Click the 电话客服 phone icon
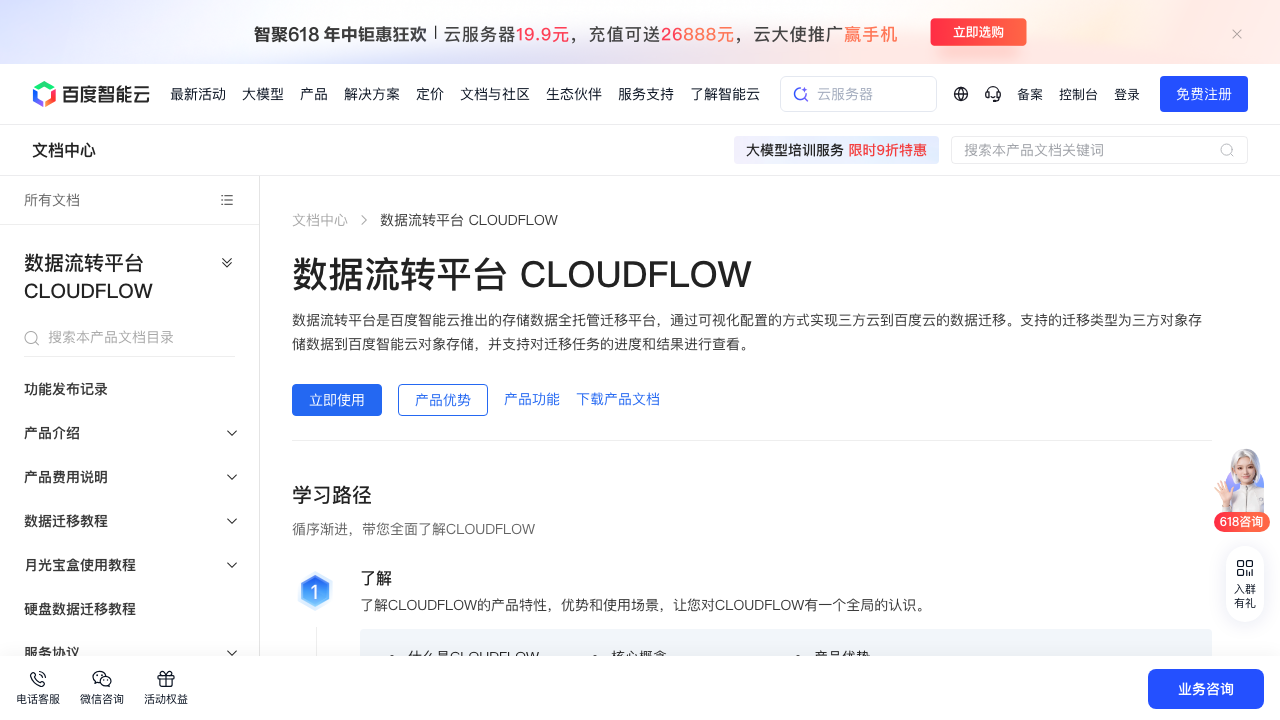The width and height of the screenshot is (1280, 720). click(38, 679)
